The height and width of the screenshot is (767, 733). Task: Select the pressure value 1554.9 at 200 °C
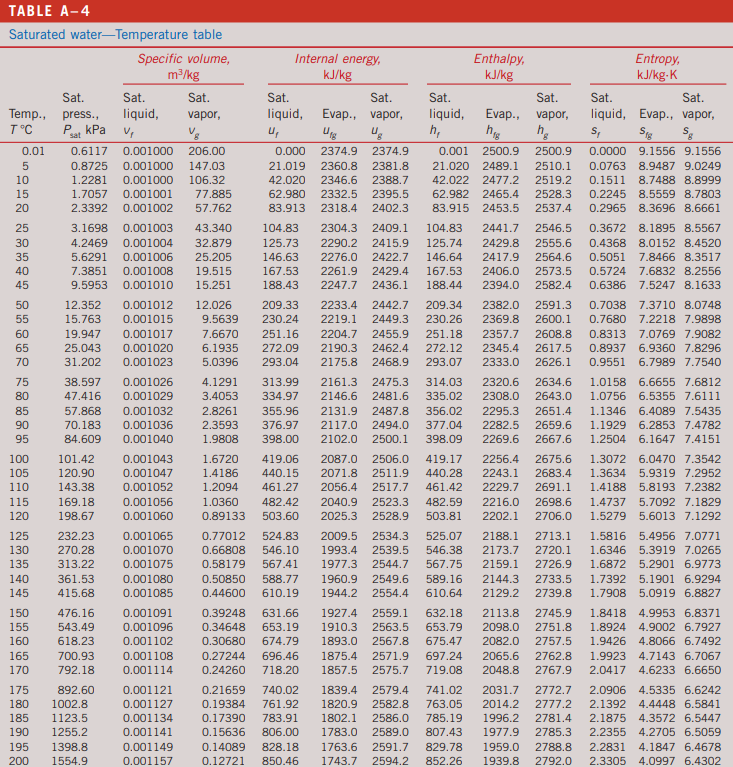point(70,761)
